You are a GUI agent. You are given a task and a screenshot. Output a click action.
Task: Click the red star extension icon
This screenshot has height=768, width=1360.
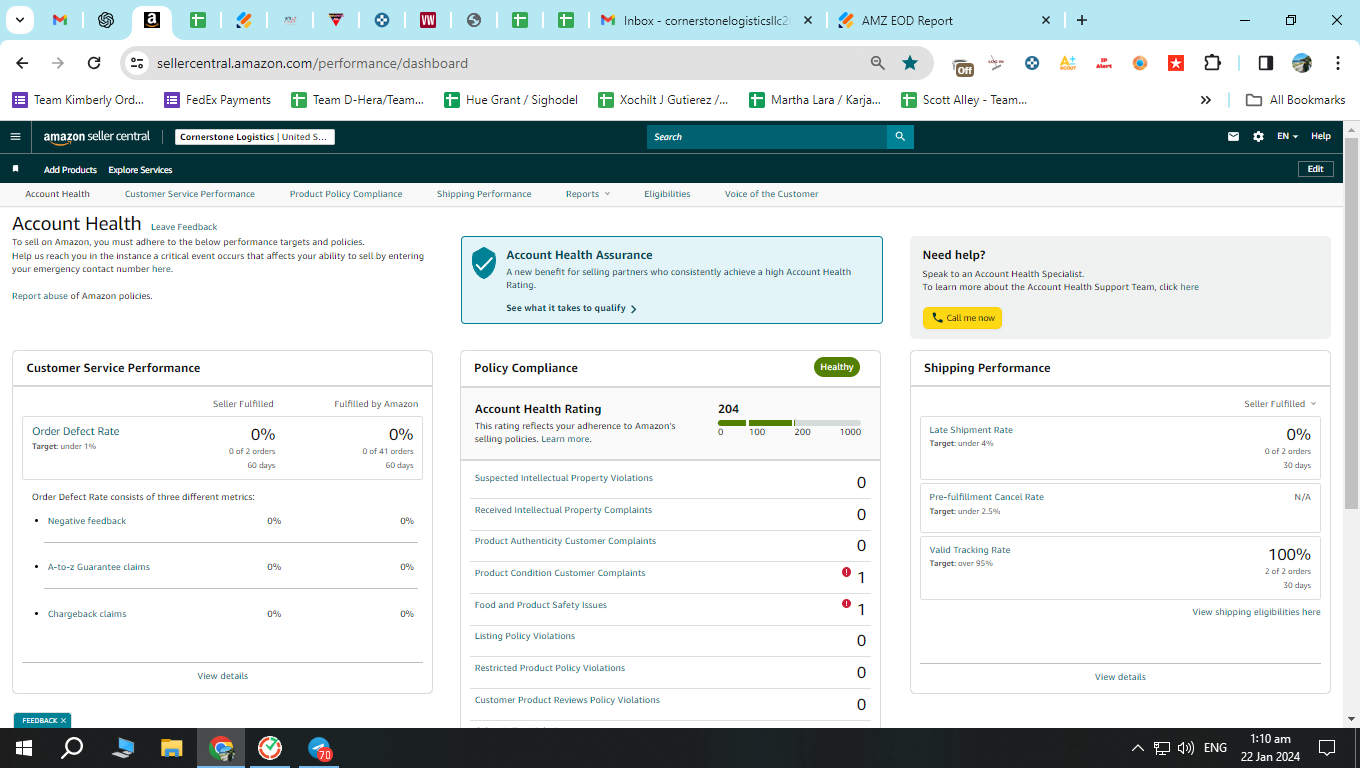(1176, 63)
